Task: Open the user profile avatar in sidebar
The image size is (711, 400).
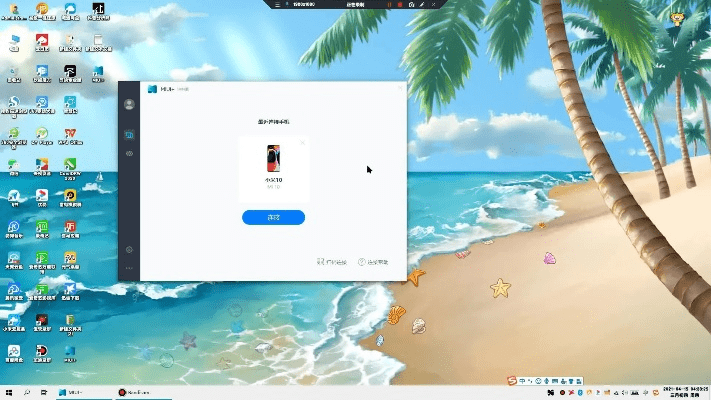Action: 129,105
